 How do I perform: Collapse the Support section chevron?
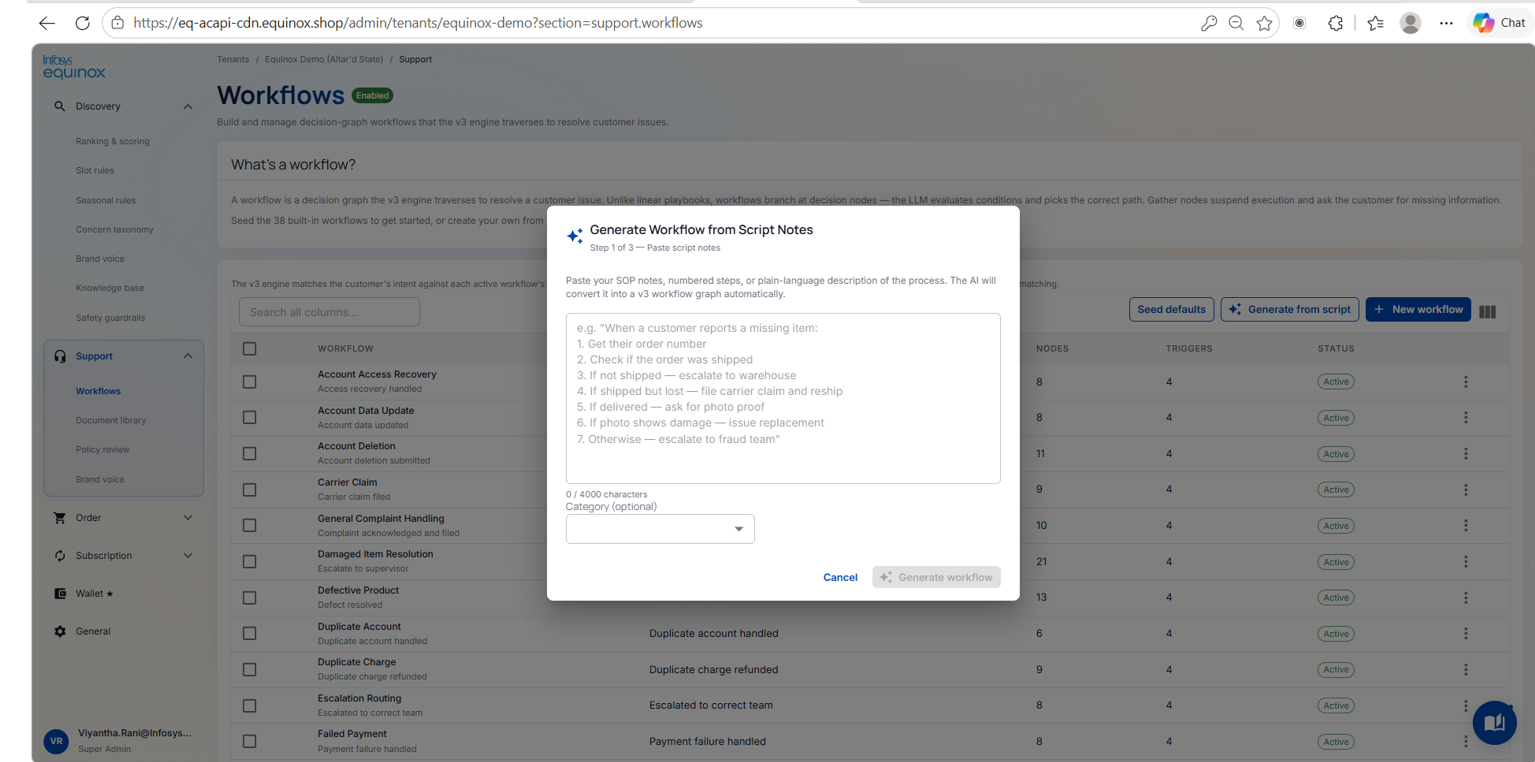tap(188, 356)
